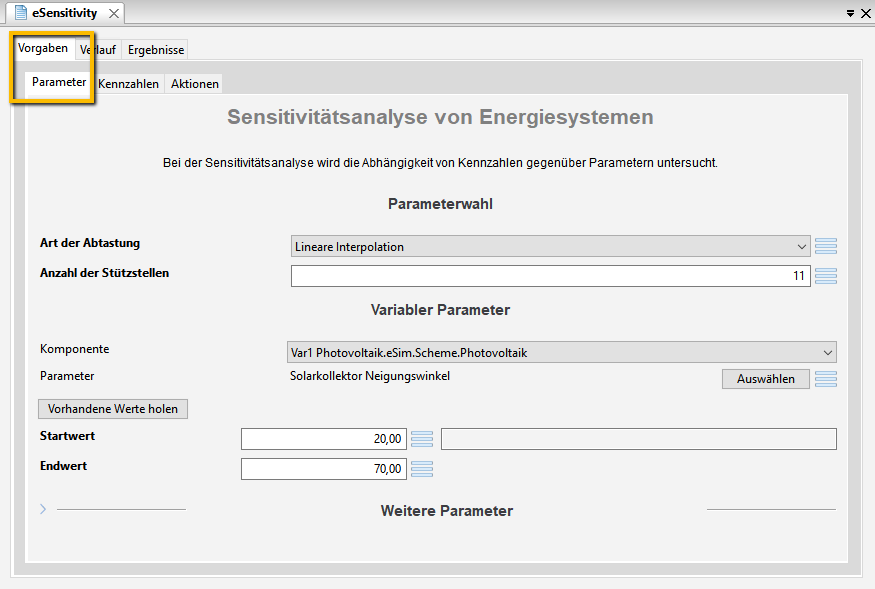
Task: Click list icon beside Anzahl der Stützstellen
Action: pos(825,276)
